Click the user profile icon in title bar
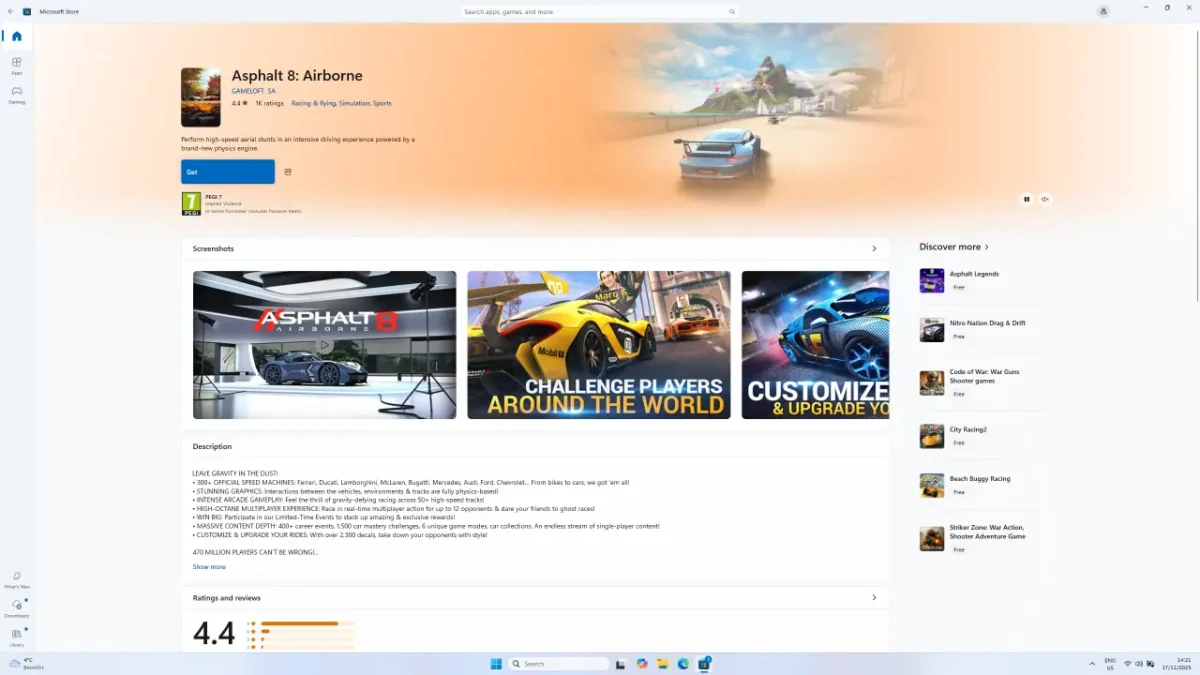This screenshot has height=675, width=1200. coord(1103,11)
